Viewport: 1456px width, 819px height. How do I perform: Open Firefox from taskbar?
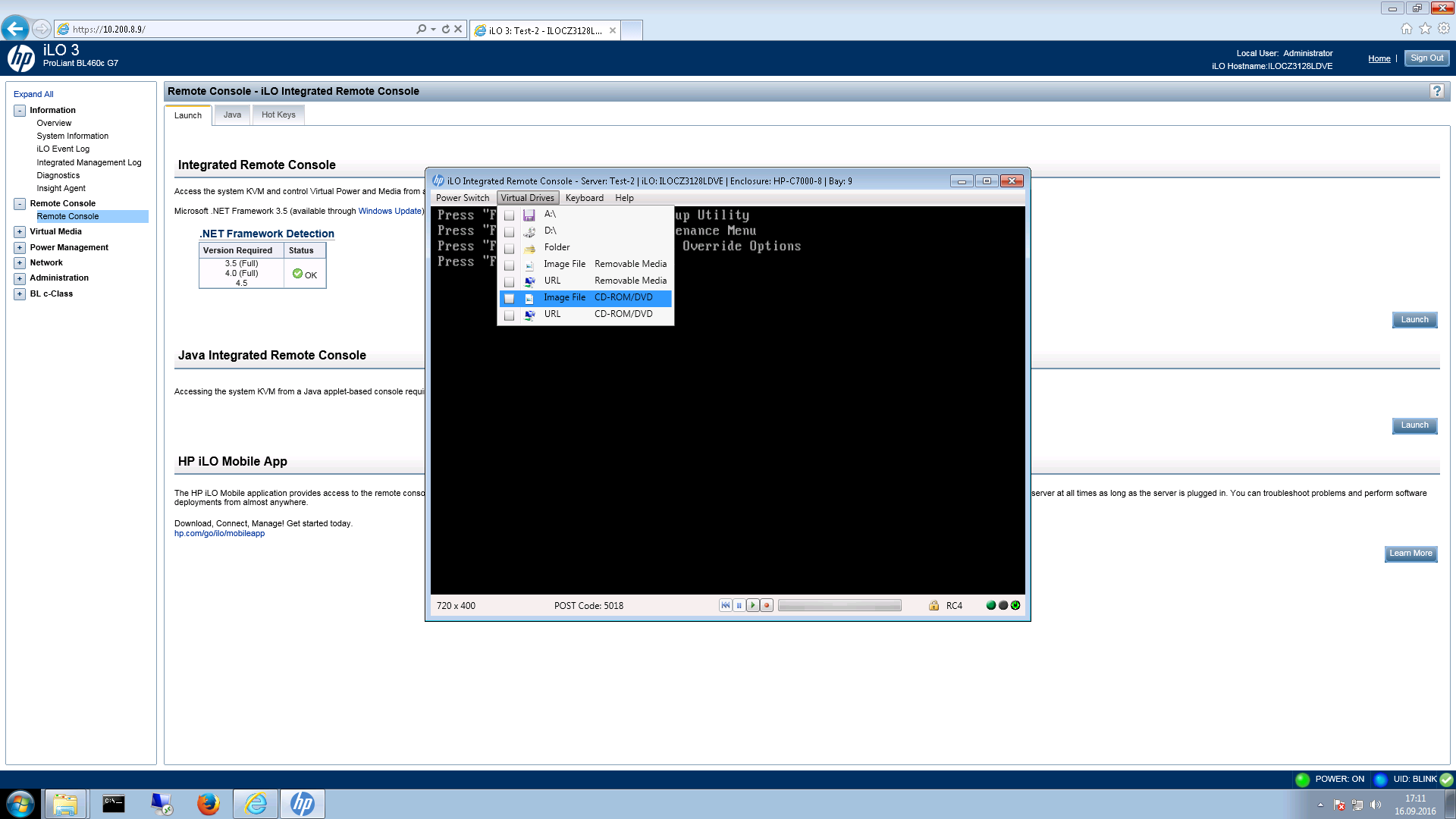click(208, 804)
